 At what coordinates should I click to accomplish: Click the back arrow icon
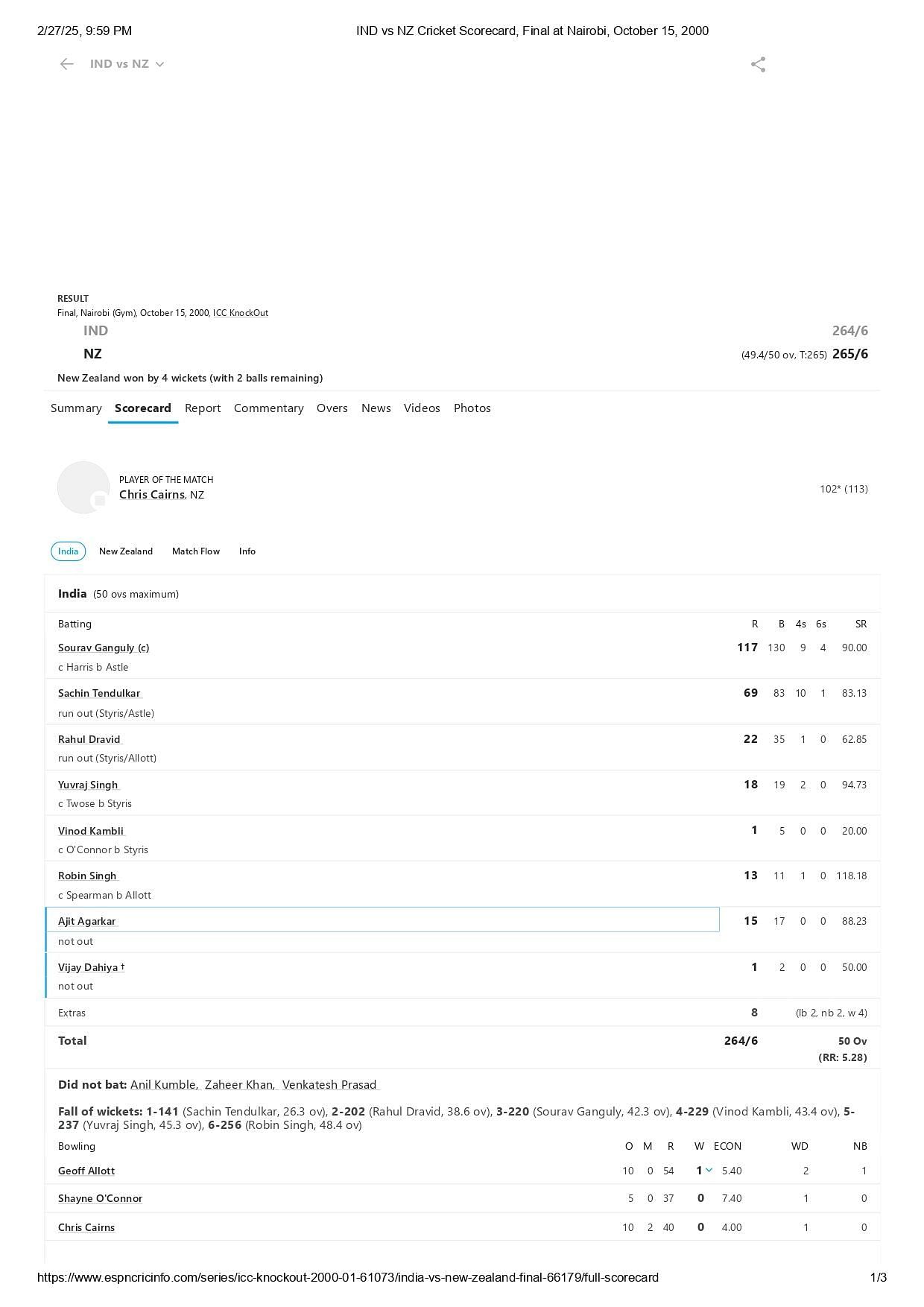click(67, 64)
